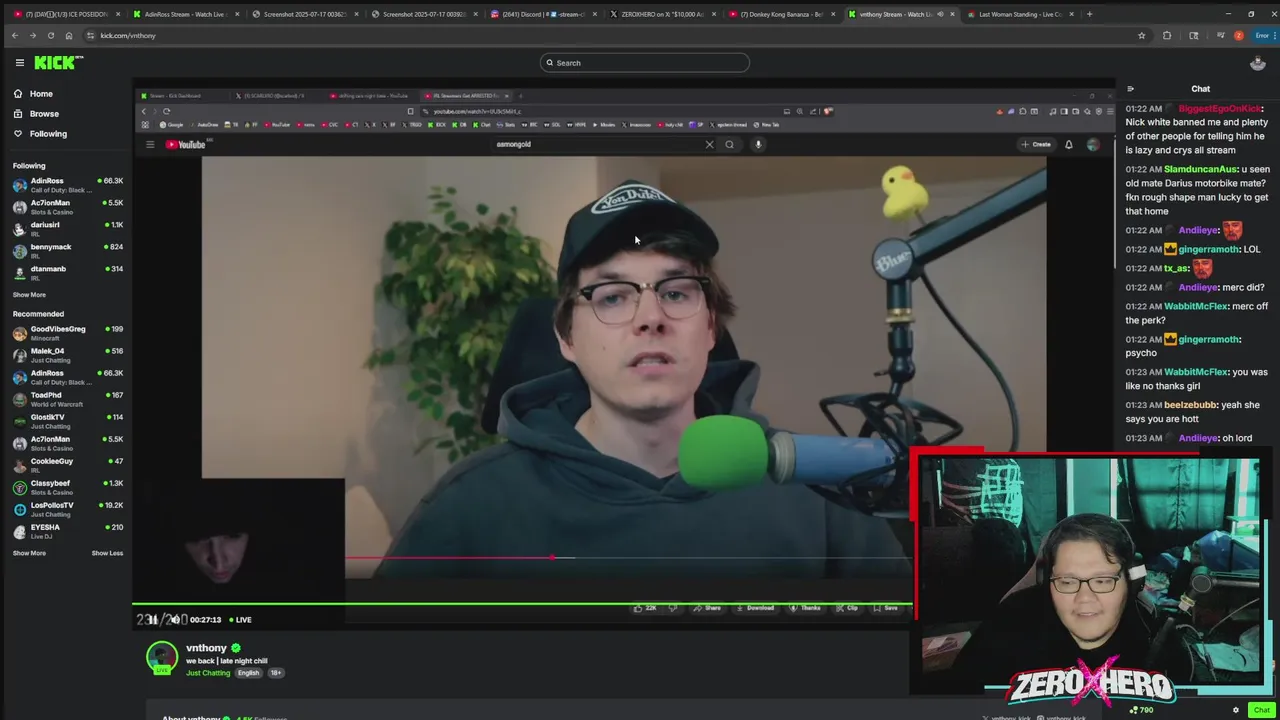Image resolution: width=1280 pixels, height=720 pixels.
Task: Click YouTube voice search microphone
Action: coord(758,144)
